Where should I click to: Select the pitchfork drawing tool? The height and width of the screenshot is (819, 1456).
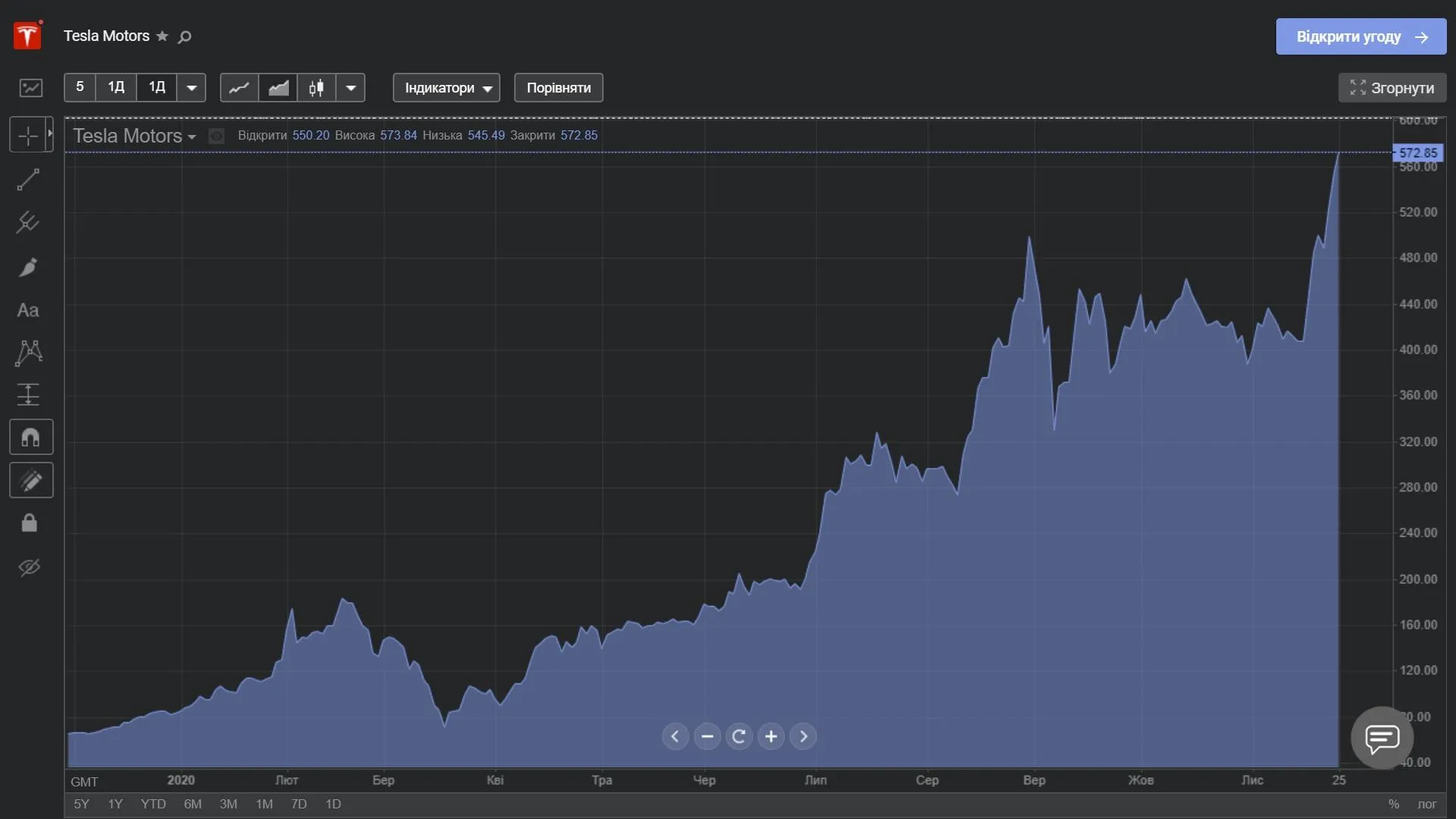coord(28,222)
